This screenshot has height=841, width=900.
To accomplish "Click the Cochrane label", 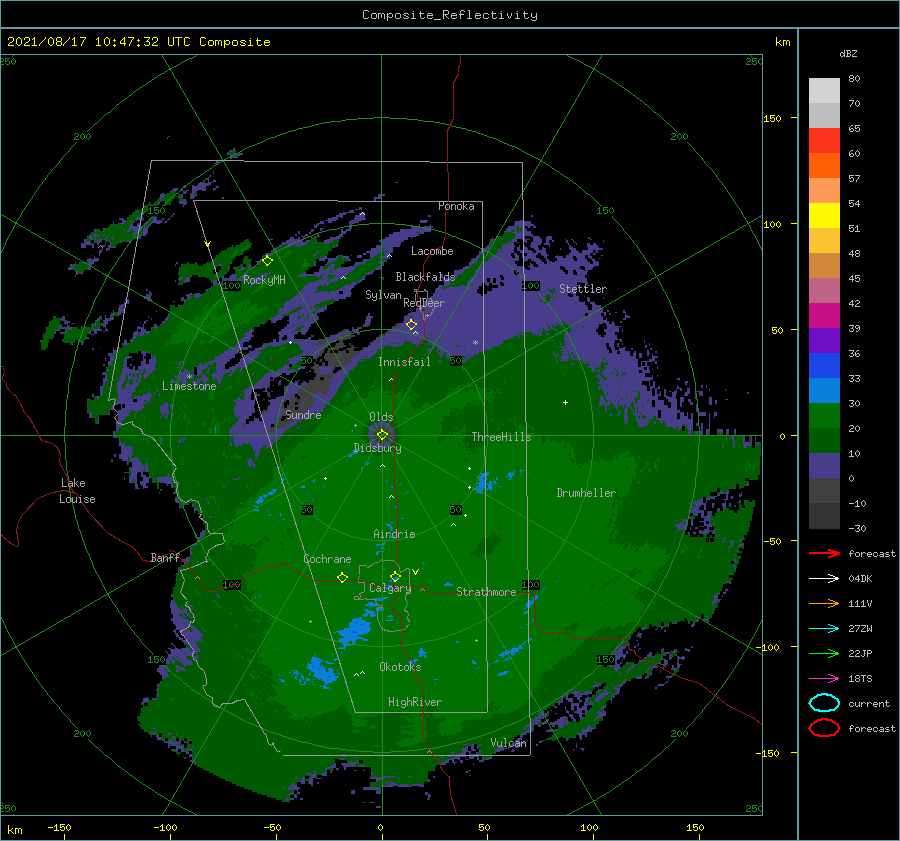I will pyautogui.click(x=327, y=559).
